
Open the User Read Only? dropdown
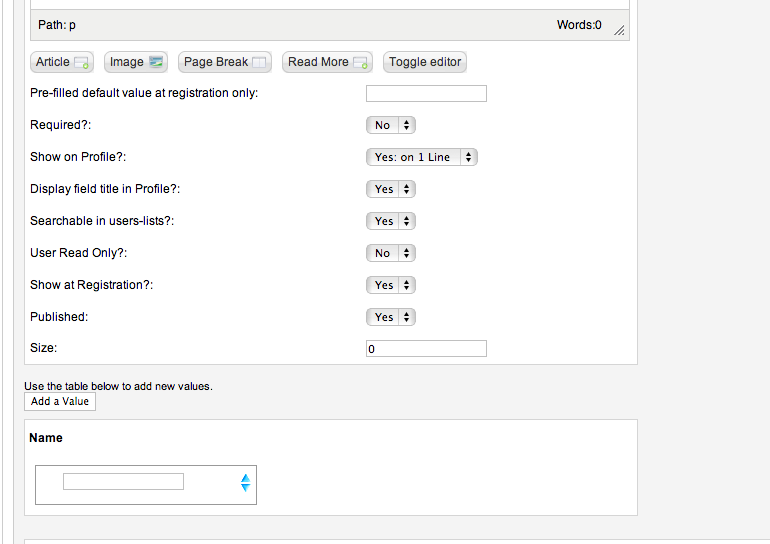tap(391, 253)
